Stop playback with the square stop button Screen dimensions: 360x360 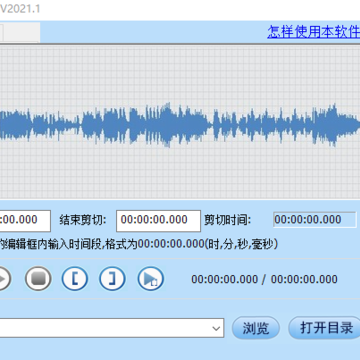coord(38,279)
